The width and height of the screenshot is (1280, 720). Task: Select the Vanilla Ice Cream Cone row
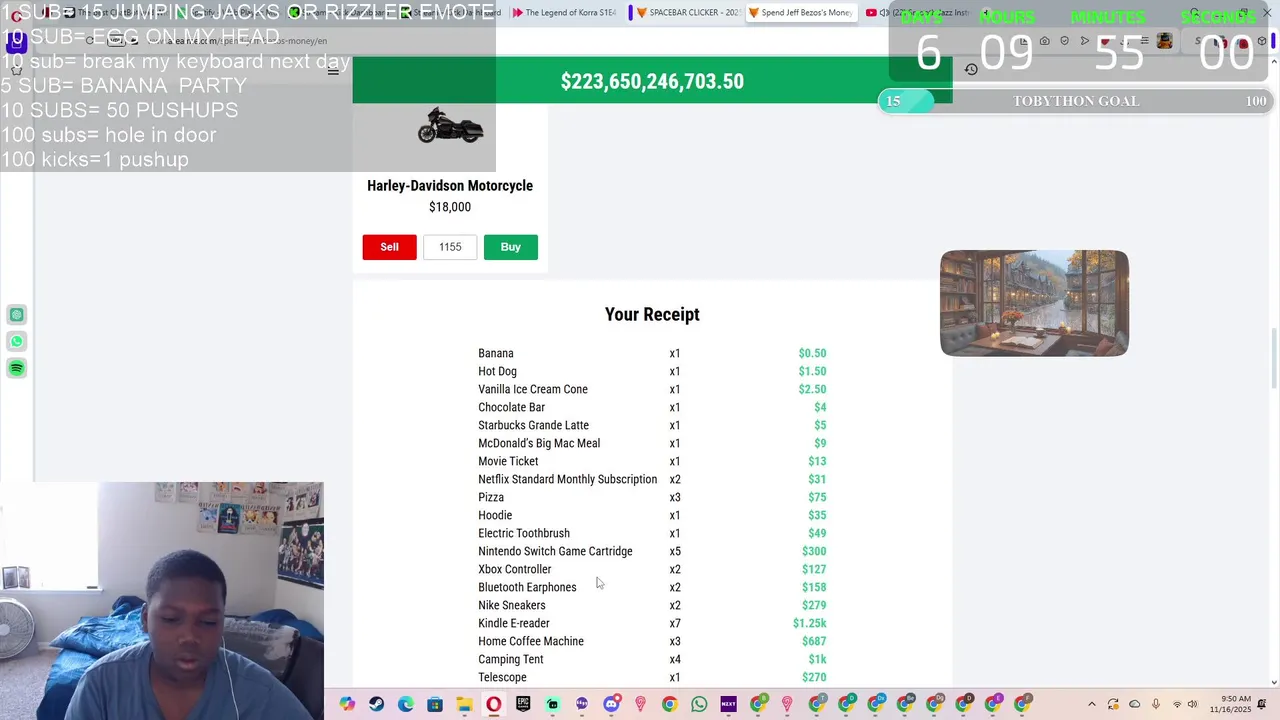pos(652,389)
